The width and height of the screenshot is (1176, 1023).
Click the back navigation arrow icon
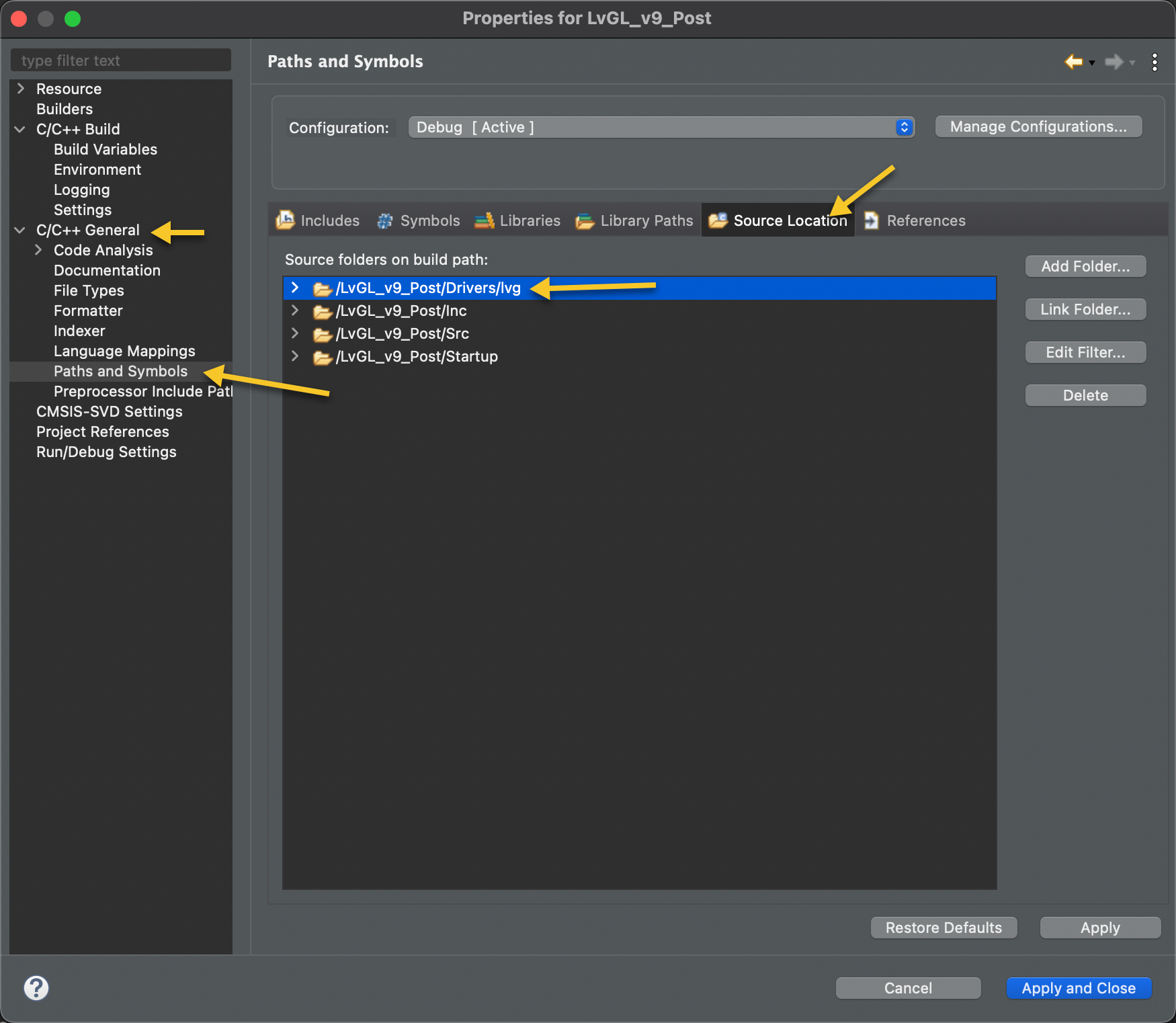point(1073,62)
